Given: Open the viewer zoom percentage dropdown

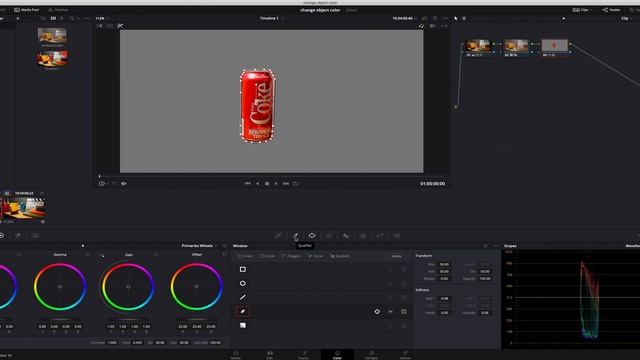Looking at the screenshot, I should [x=102, y=18].
